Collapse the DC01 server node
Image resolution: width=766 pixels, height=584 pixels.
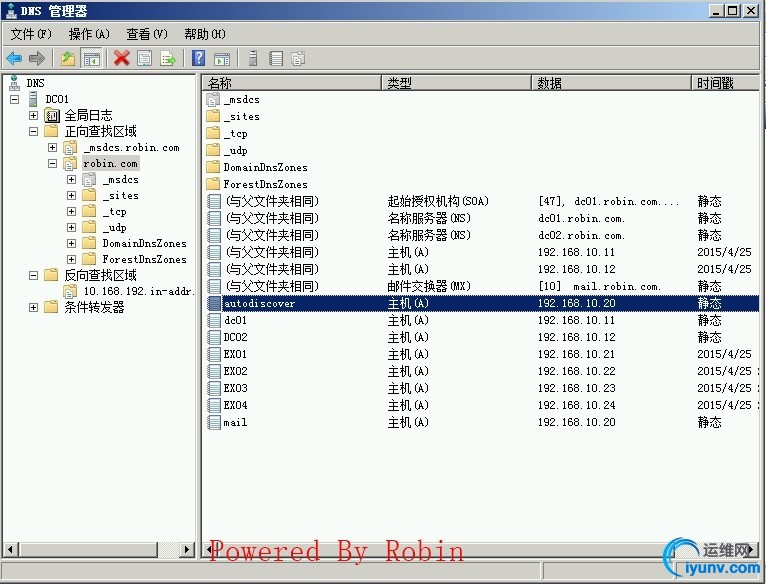[x=15, y=99]
